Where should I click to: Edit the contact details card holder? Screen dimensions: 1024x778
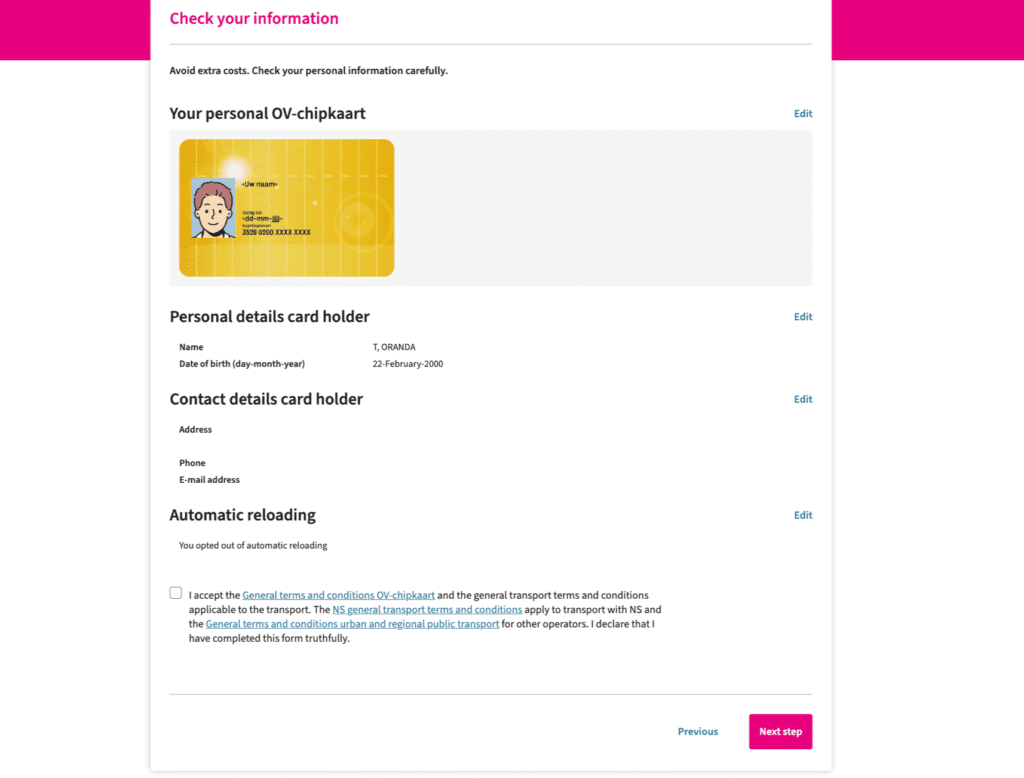tap(803, 399)
